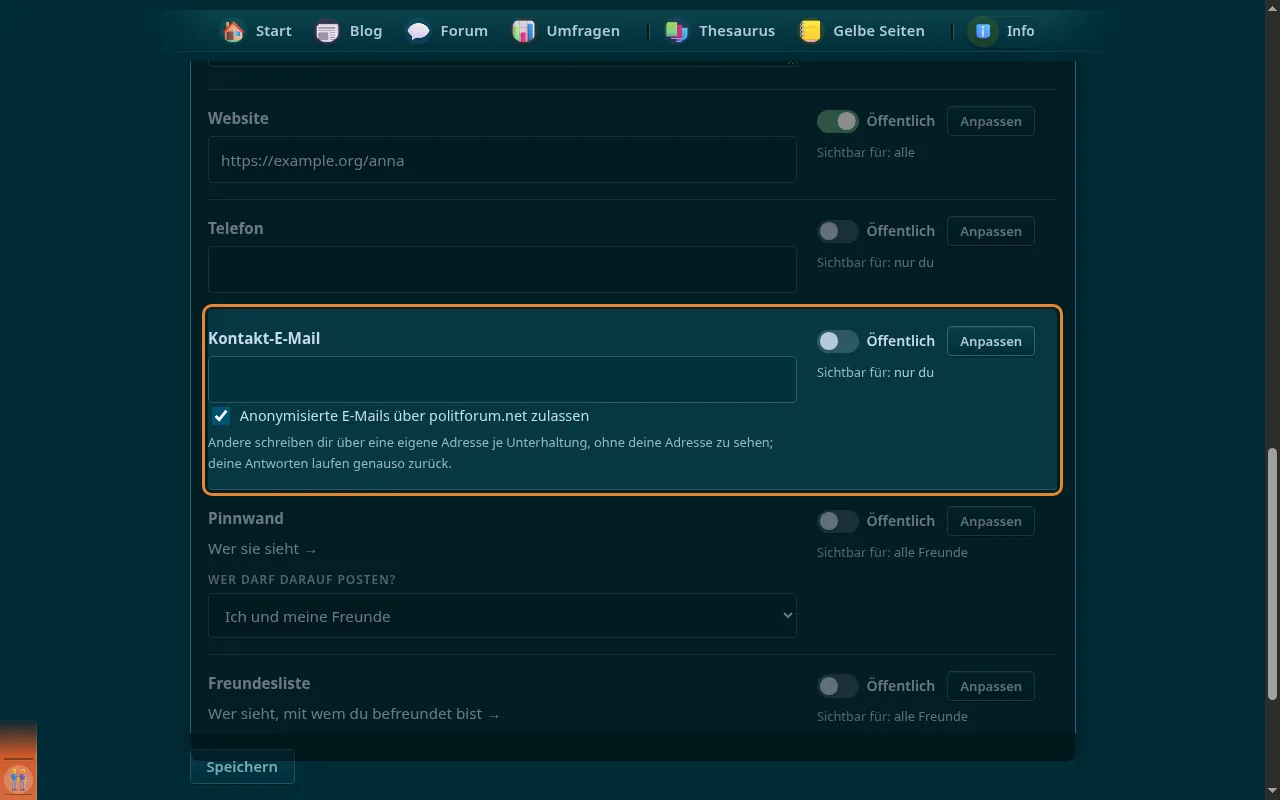Click the orange avatar icon at bottom-left
The height and width of the screenshot is (800, 1280).
pos(18,777)
